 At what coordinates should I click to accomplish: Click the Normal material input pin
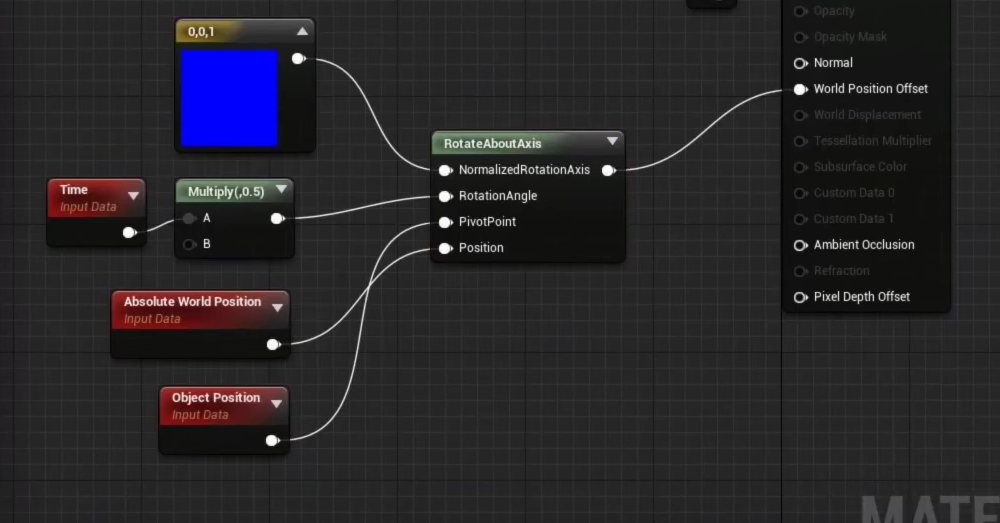point(800,63)
